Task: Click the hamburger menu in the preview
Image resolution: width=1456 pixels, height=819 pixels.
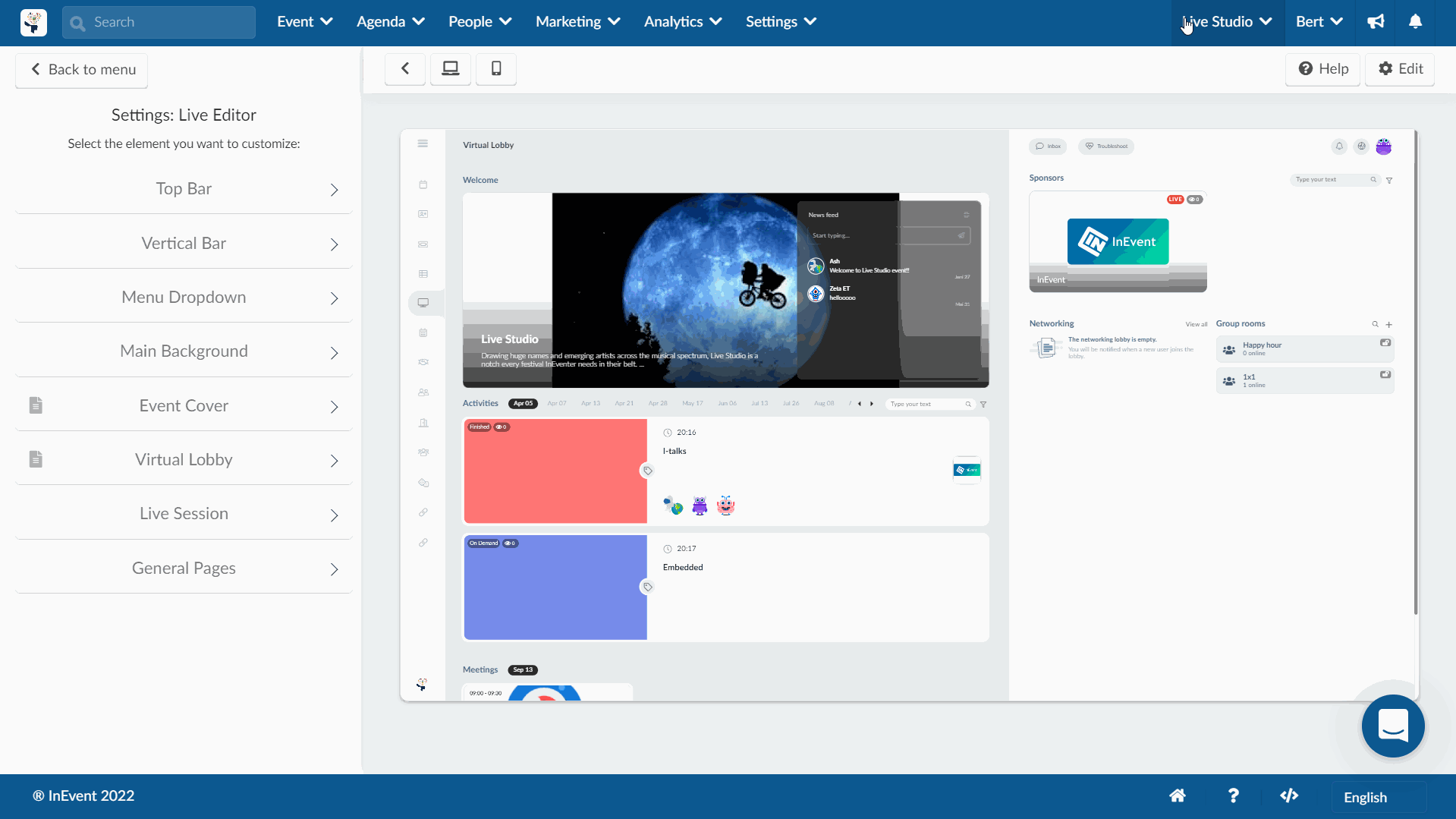Action: (x=423, y=143)
